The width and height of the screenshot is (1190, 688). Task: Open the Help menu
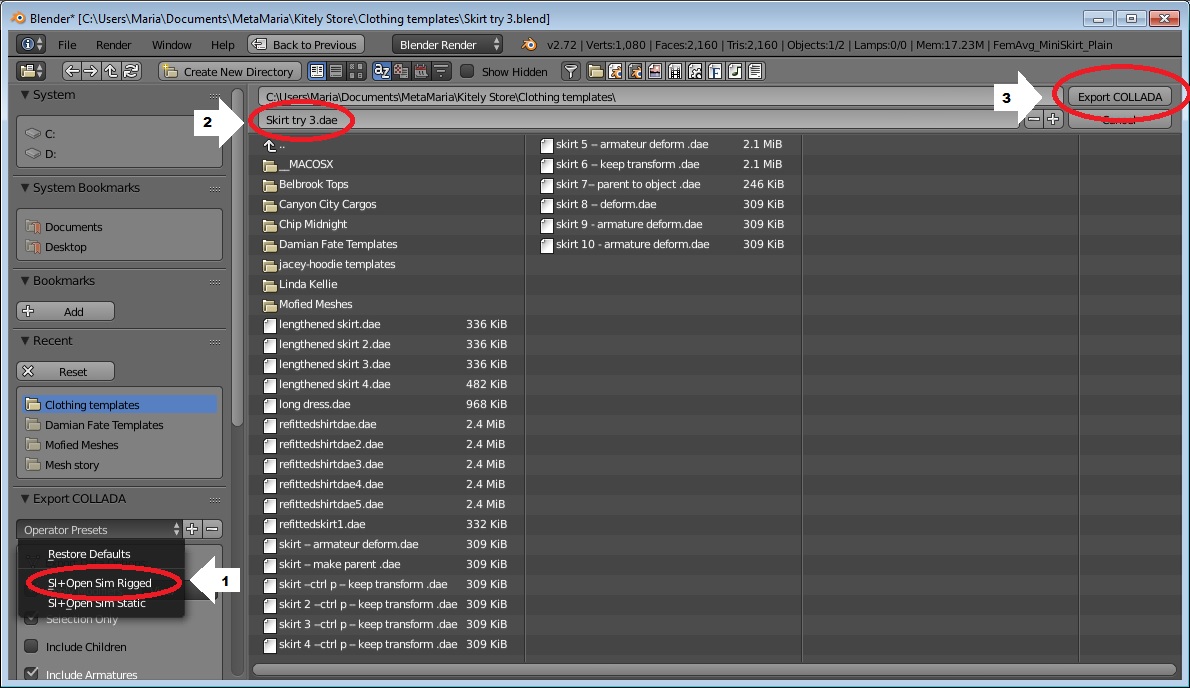click(222, 45)
